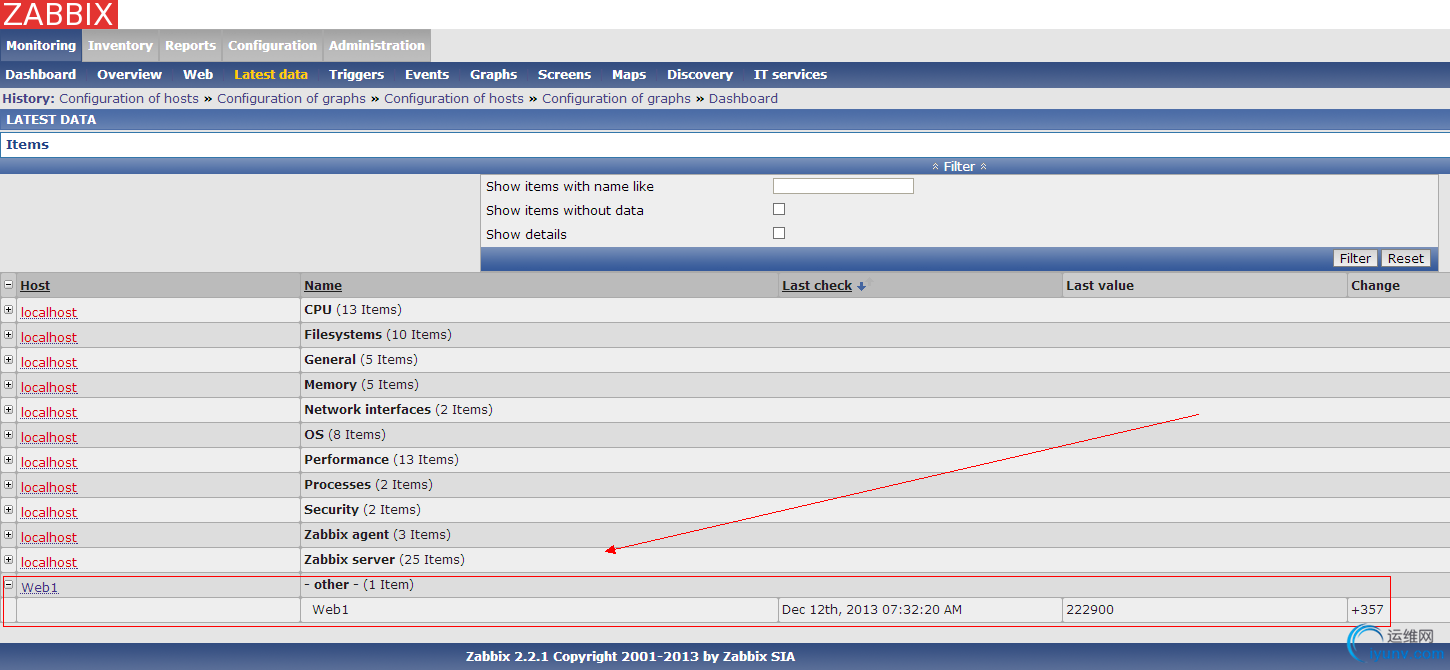Image resolution: width=1450 pixels, height=670 pixels.
Task: Expand the Zabbix agent (3 Items) row
Action: click(9, 535)
